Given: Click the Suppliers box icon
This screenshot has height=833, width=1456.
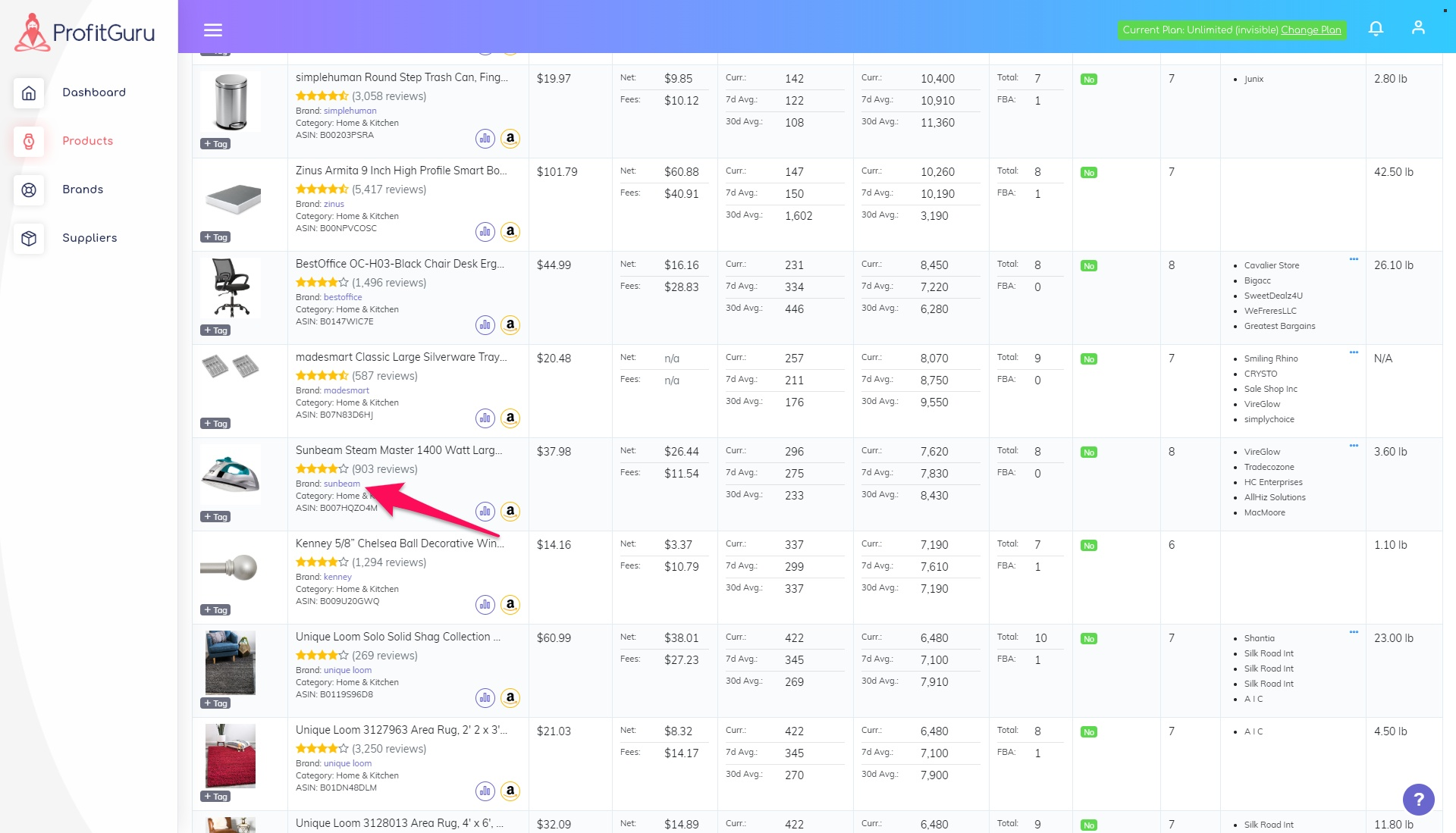Looking at the screenshot, I should click(x=29, y=238).
